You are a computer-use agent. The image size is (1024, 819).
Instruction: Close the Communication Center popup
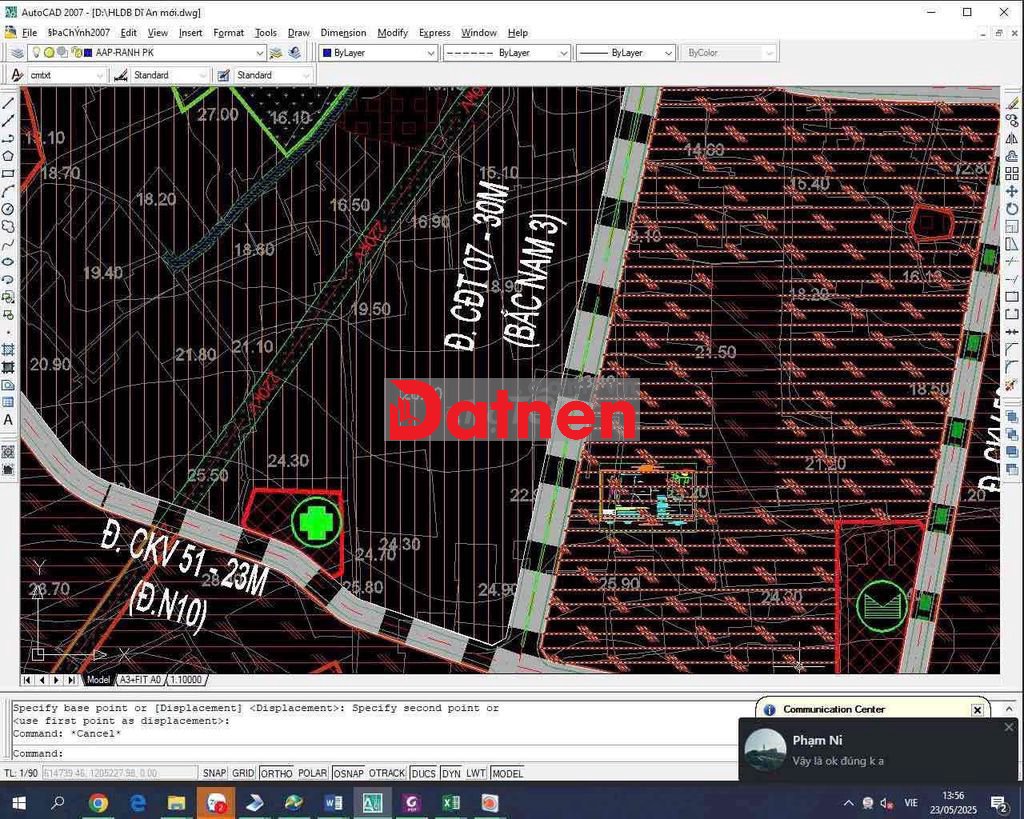tap(977, 709)
